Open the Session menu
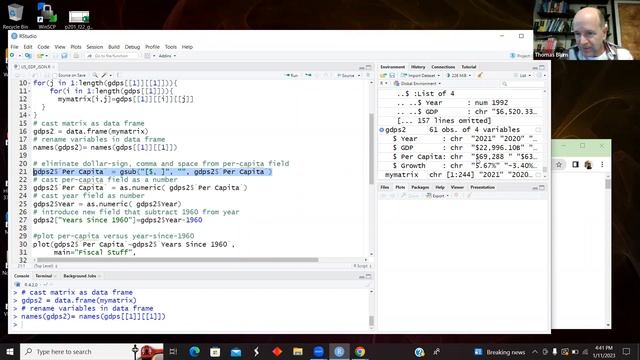Viewport: 640px width, 360px height. point(95,47)
